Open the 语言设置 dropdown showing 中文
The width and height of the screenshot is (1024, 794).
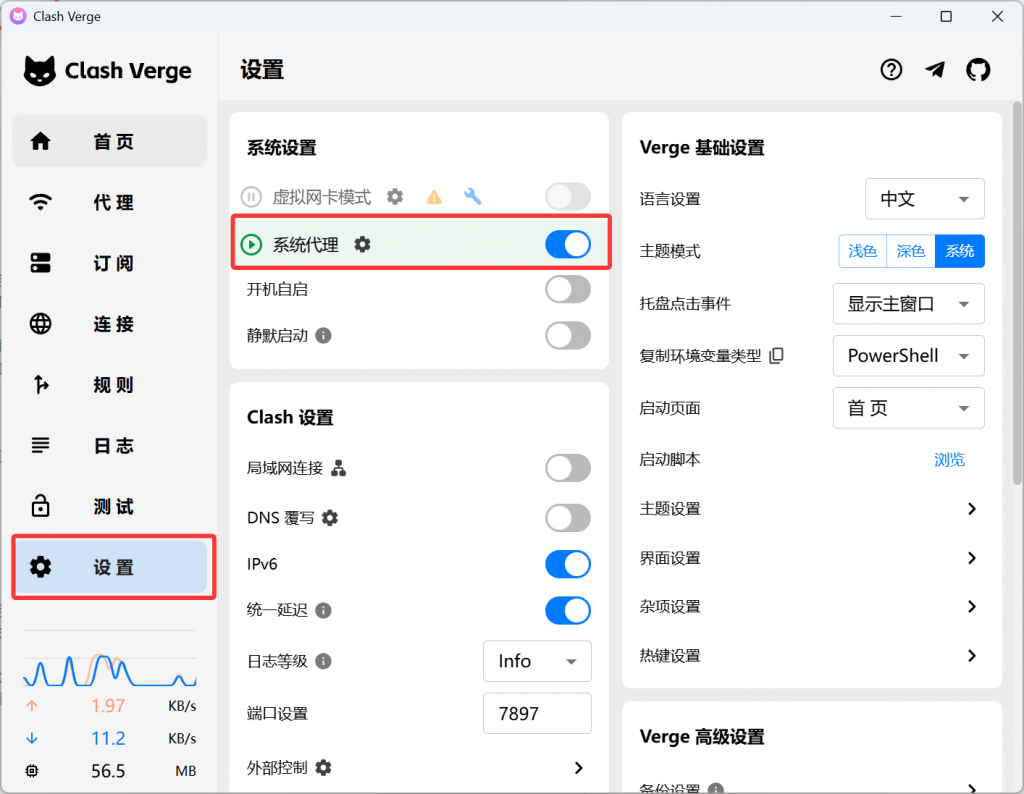tap(924, 199)
